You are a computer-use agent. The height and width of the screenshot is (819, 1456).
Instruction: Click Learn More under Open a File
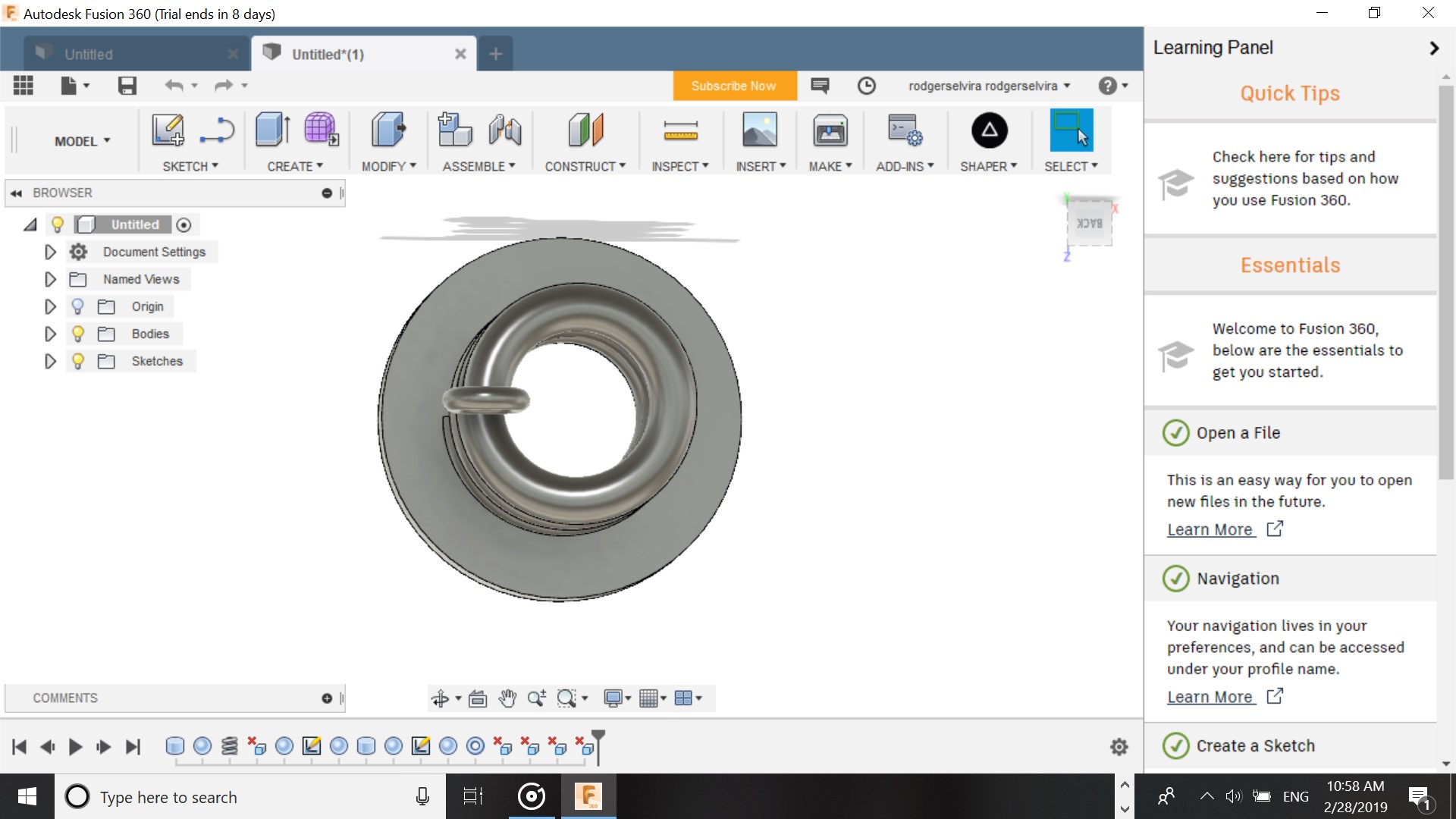pos(1210,529)
